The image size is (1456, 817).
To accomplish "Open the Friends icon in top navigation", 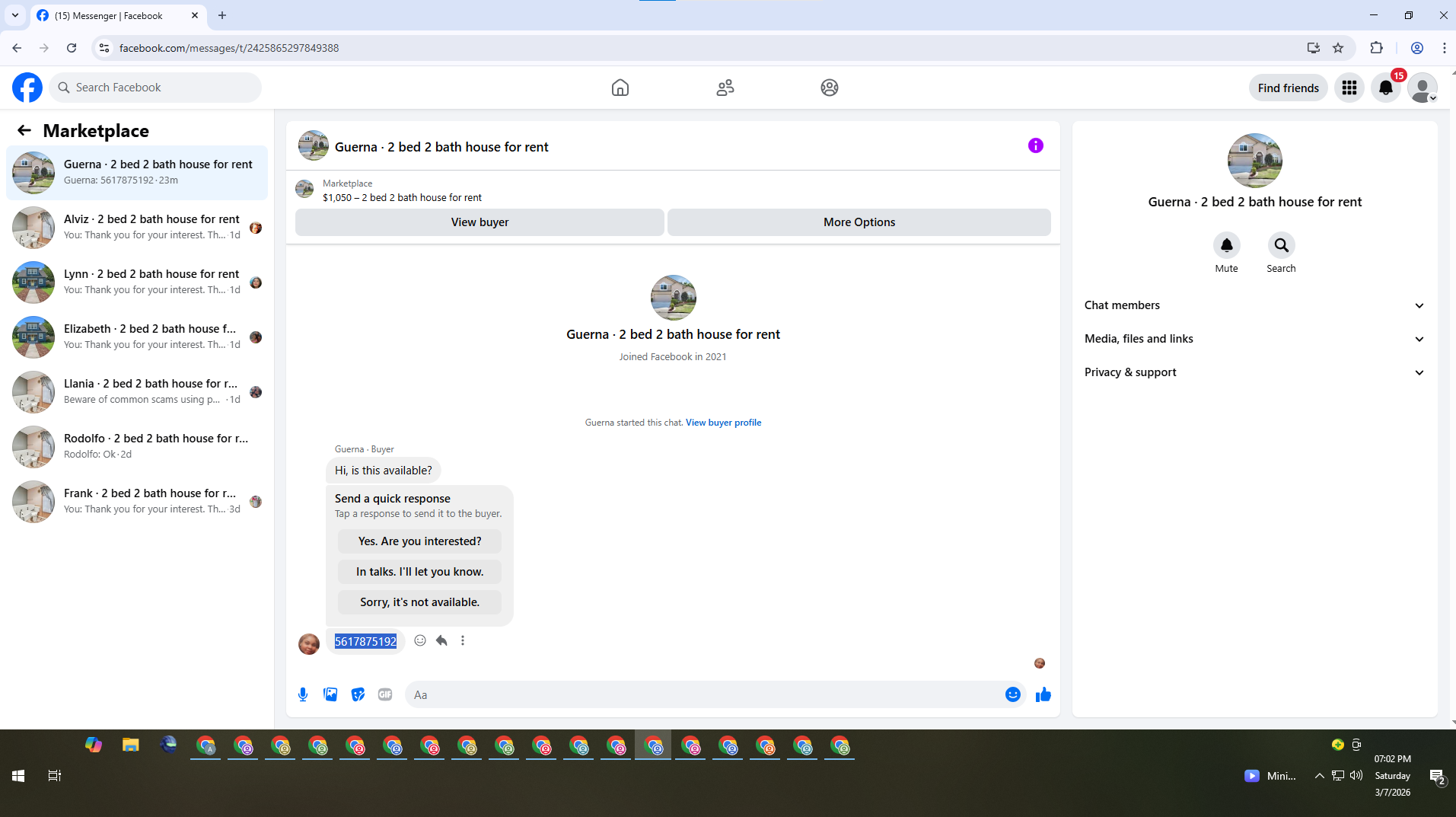I will click(725, 88).
